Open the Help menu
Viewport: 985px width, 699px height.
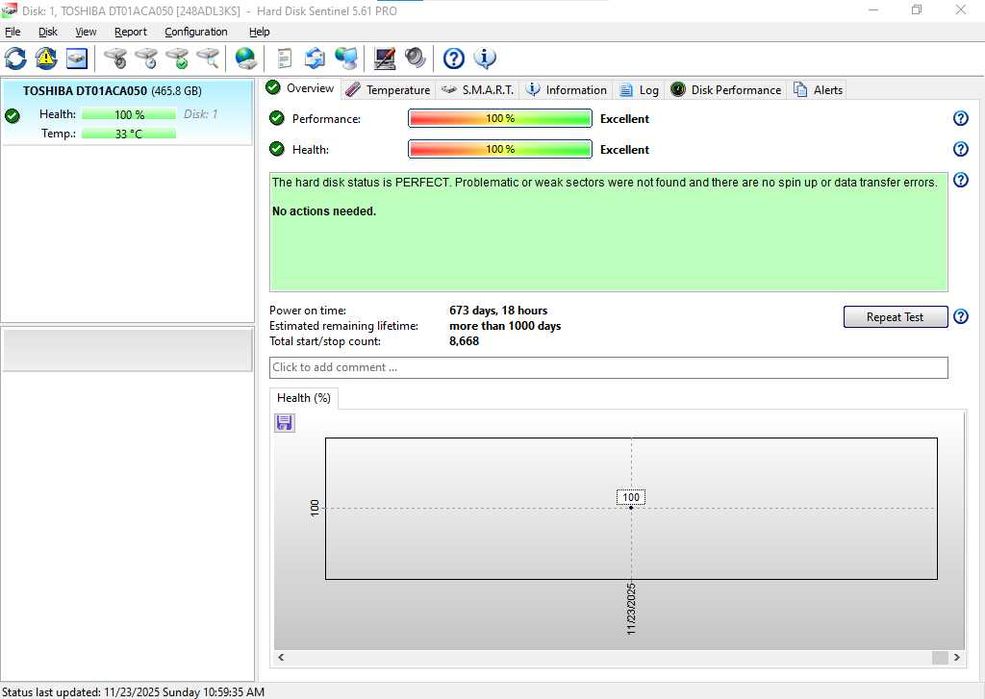(259, 31)
